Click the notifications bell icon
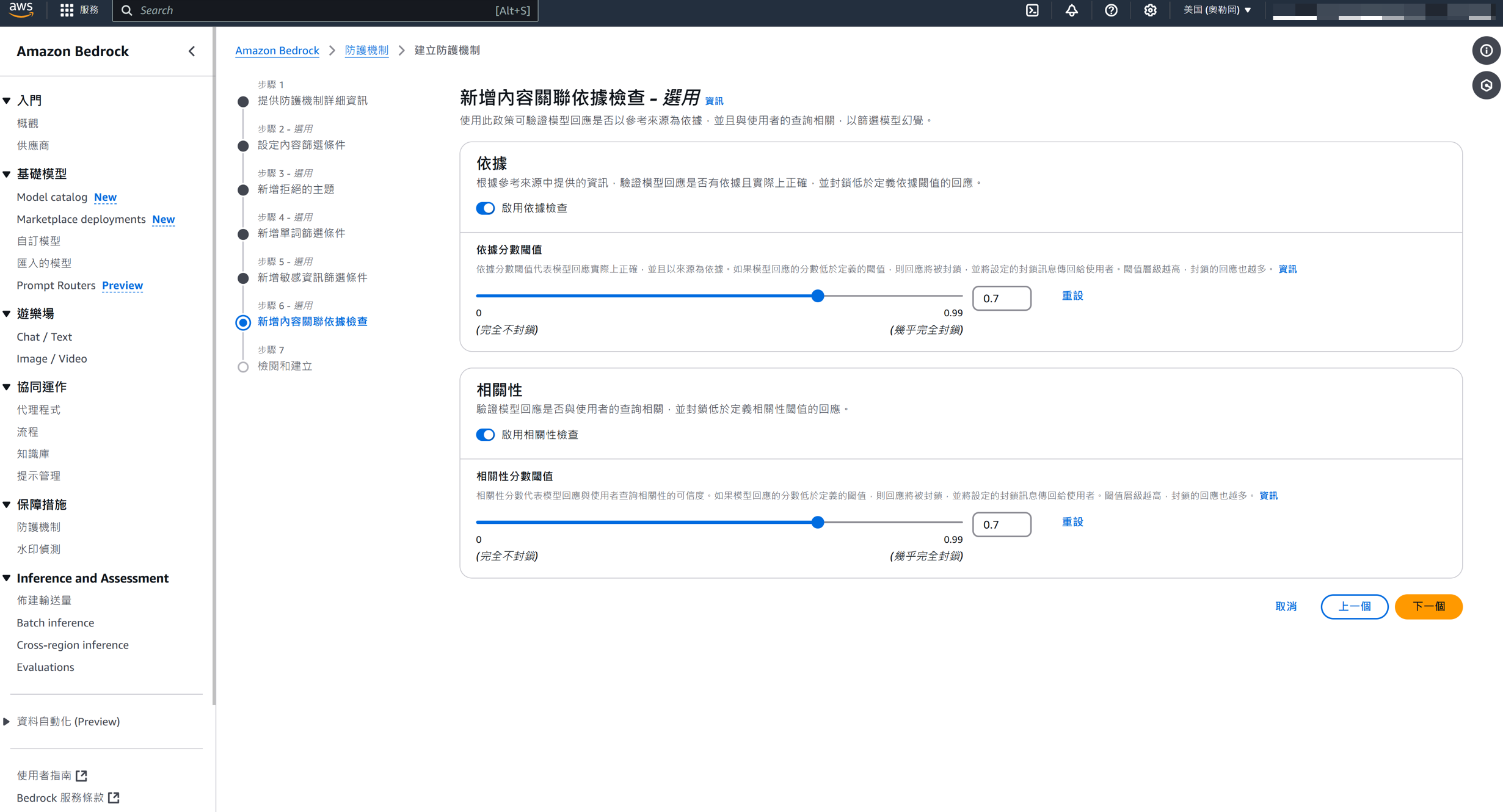This screenshot has width=1503, height=812. point(1072,10)
